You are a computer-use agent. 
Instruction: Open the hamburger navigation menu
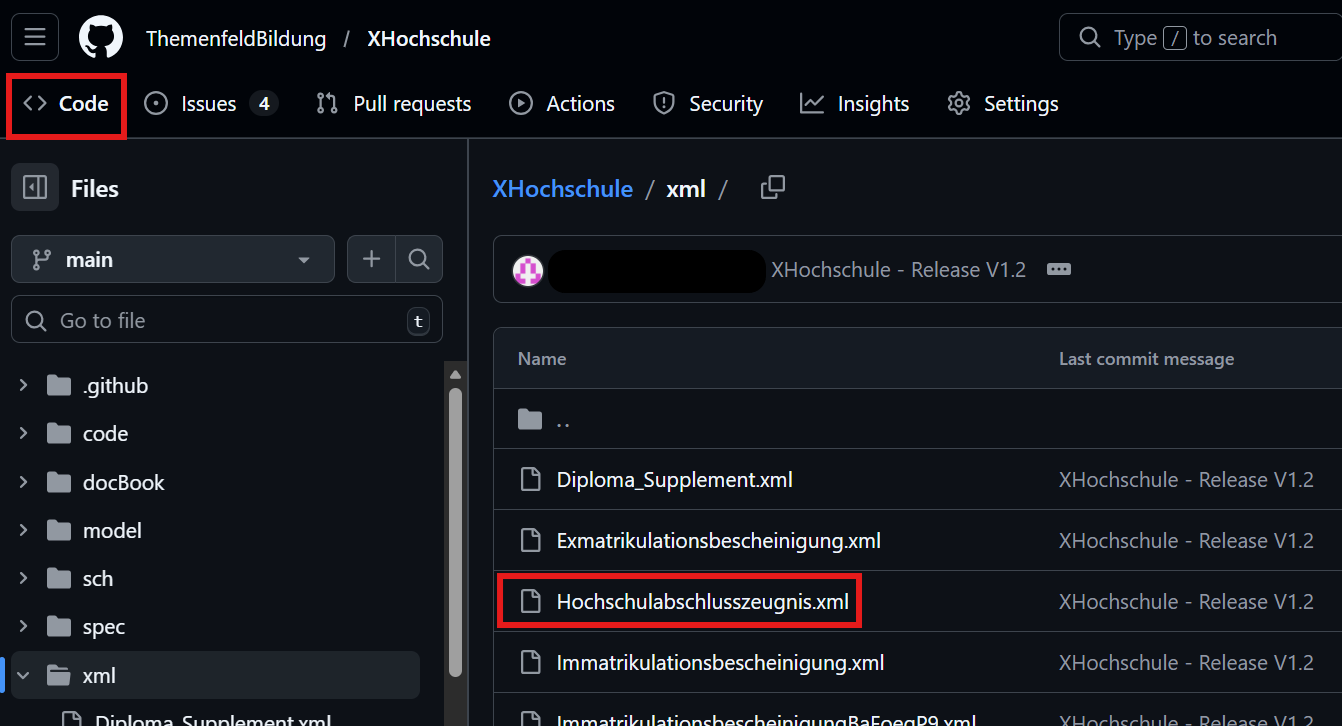coord(35,38)
